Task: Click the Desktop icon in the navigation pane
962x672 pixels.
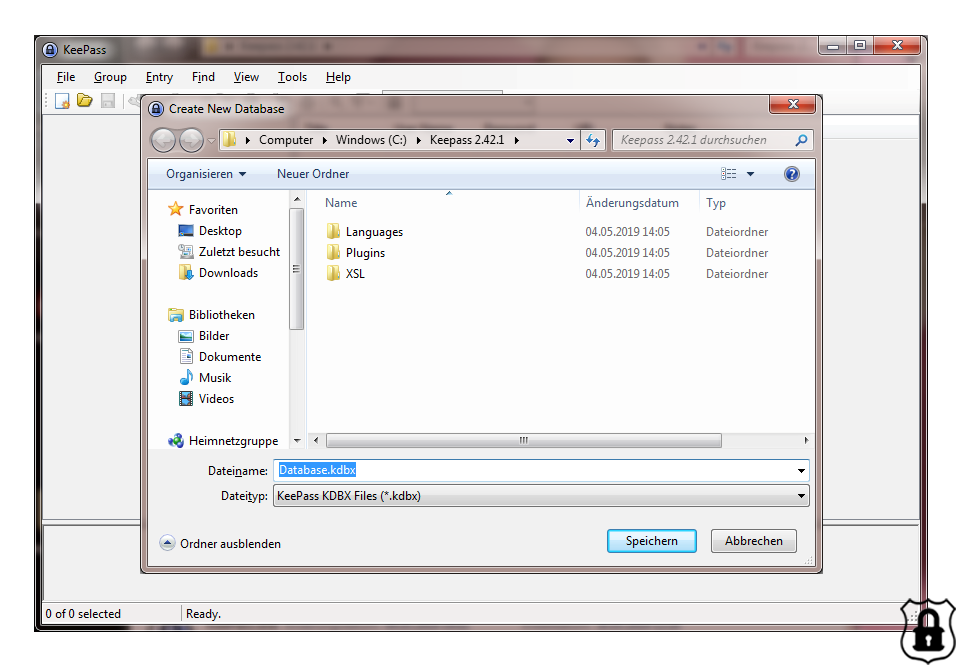Action: (186, 231)
